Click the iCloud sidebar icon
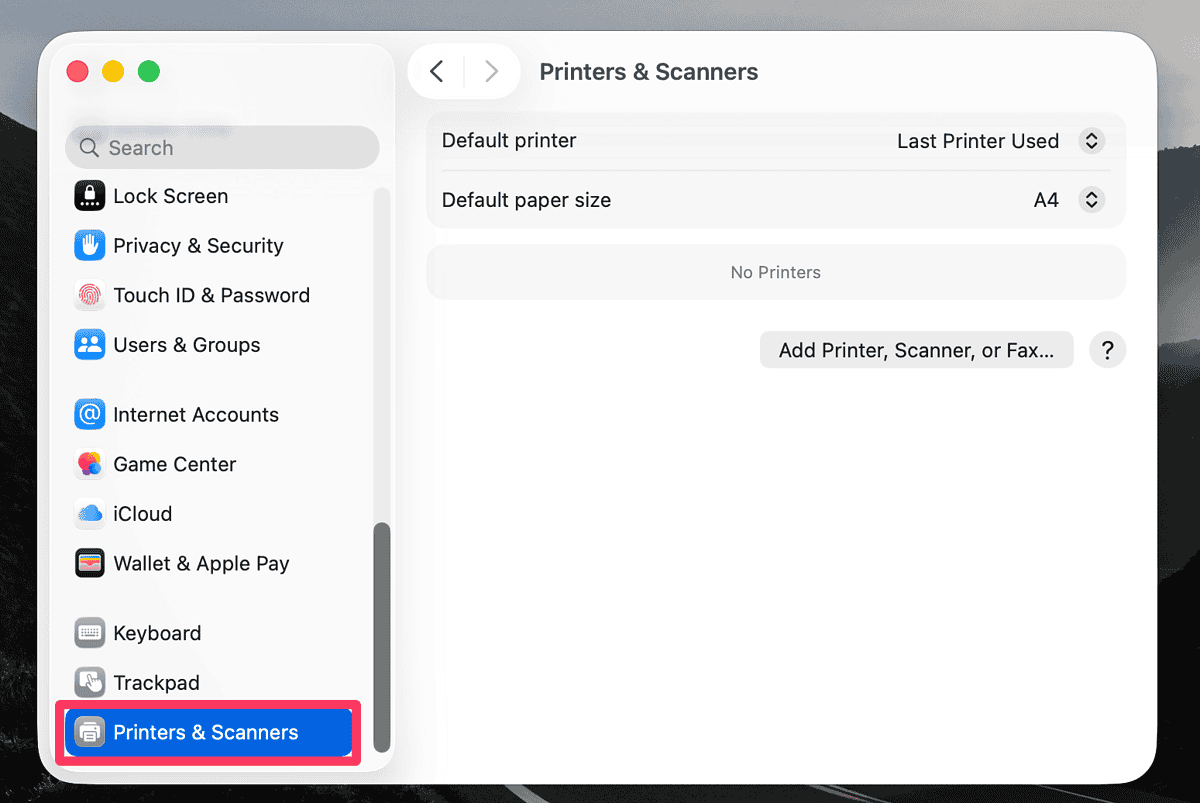The width and height of the screenshot is (1200, 803). (89, 513)
